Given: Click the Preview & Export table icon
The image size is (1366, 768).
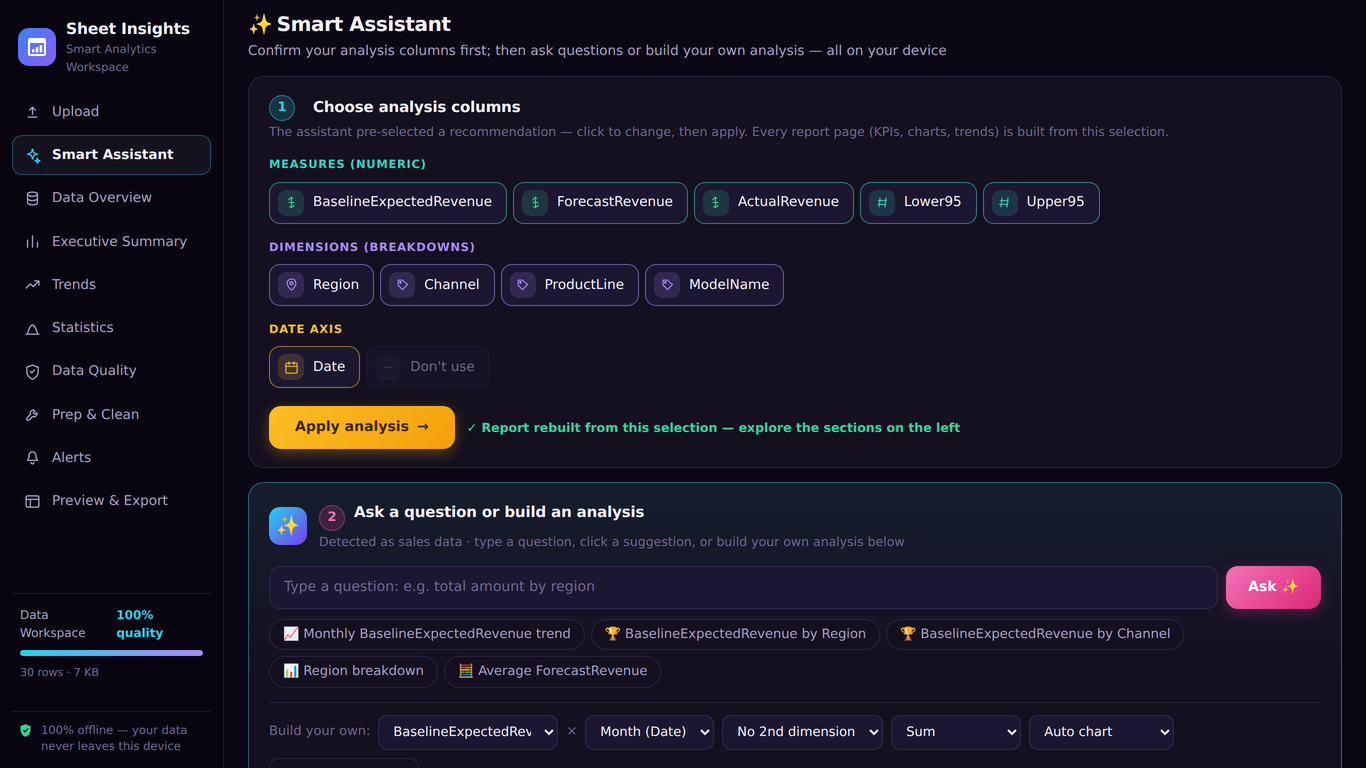Looking at the screenshot, I should (32, 501).
